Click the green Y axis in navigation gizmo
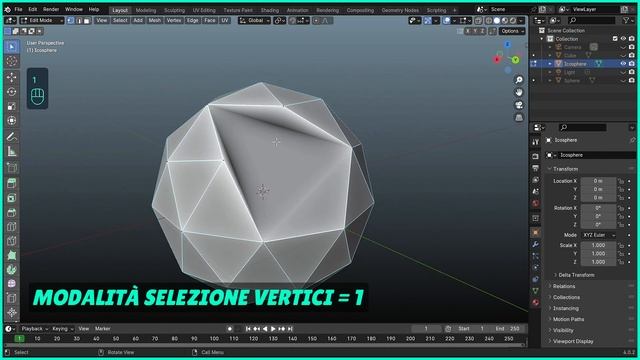Image resolution: width=640 pixels, height=360 pixels. (516, 60)
